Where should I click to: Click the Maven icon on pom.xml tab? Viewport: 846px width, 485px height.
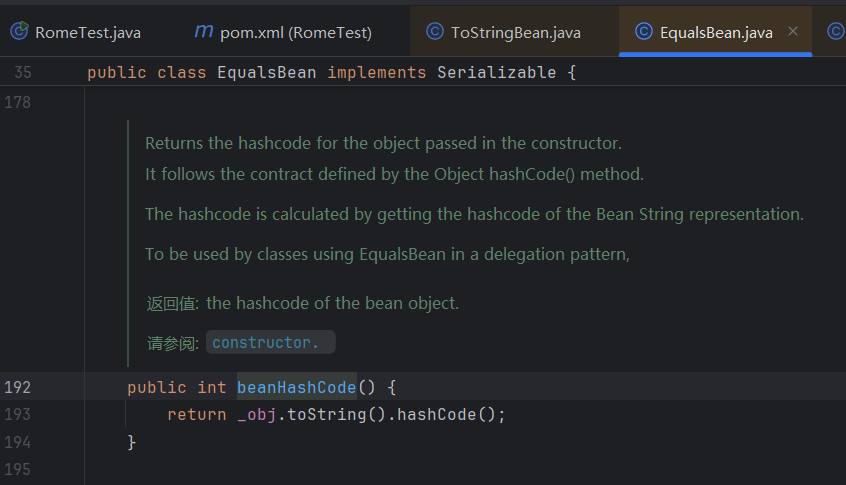[203, 32]
